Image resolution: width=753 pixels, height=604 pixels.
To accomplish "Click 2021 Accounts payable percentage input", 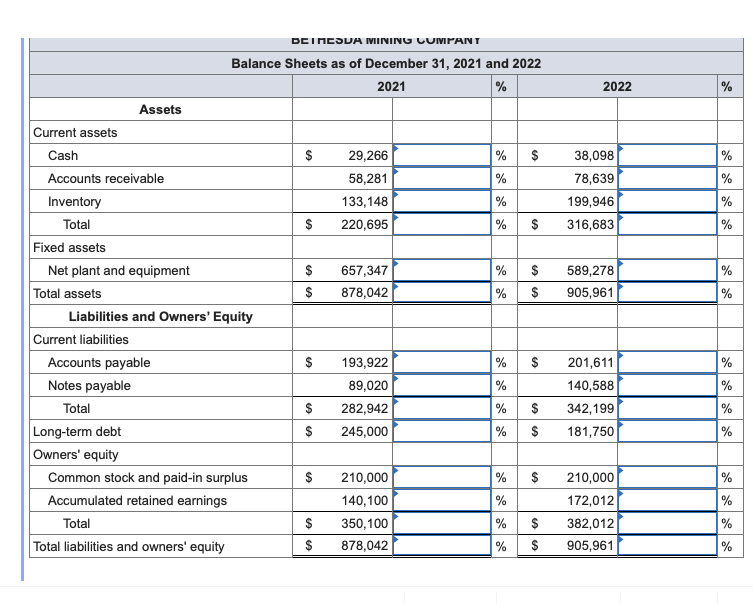I will pos(442,362).
